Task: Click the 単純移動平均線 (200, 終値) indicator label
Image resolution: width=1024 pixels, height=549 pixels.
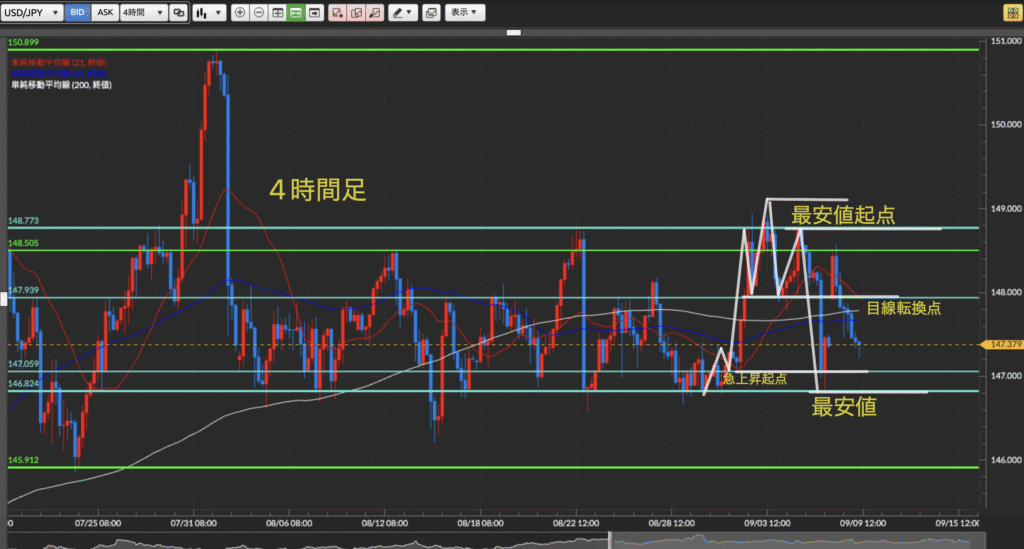Action: [x=61, y=85]
